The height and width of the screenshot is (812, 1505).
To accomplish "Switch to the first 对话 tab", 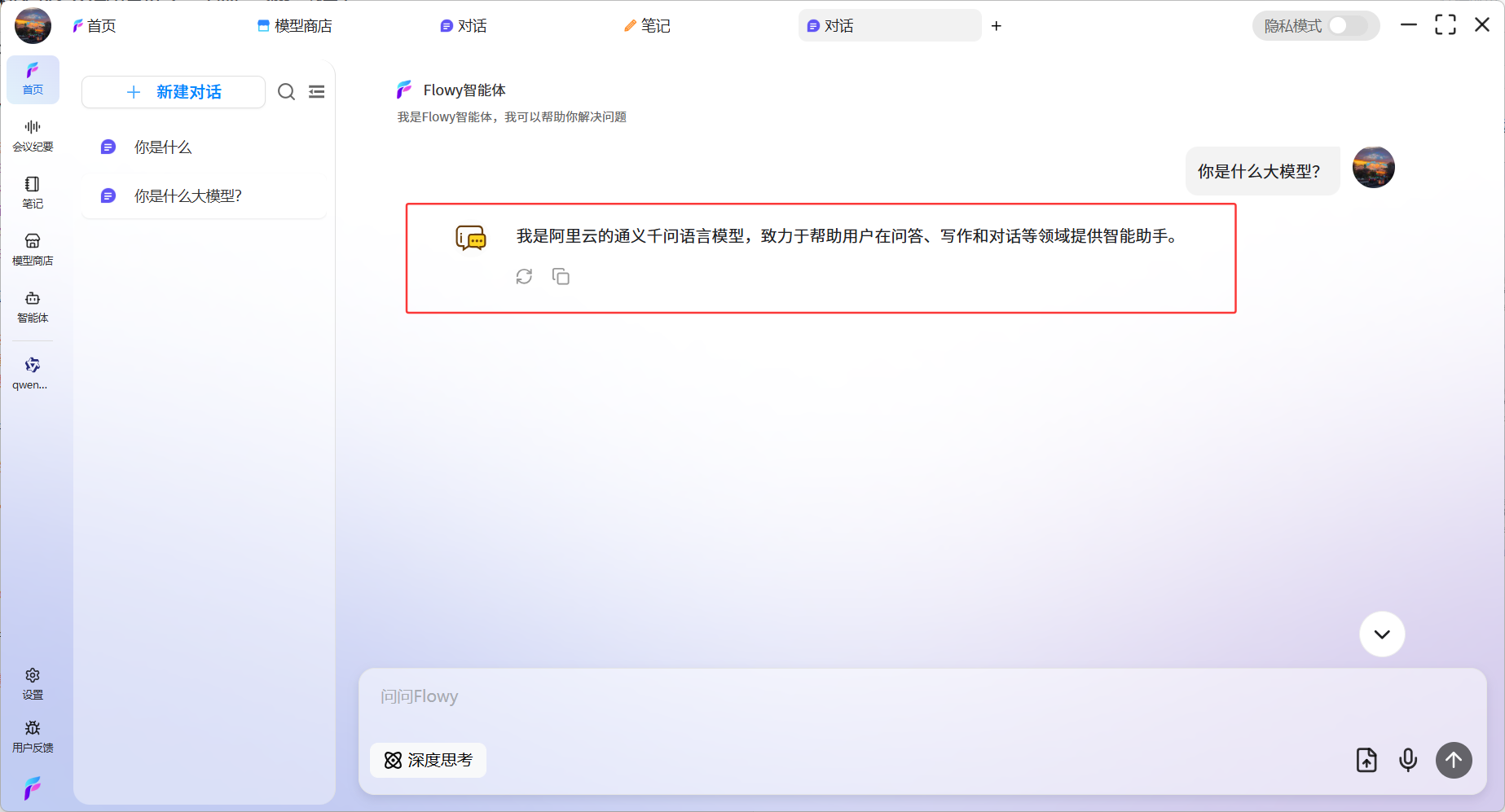I will [464, 26].
